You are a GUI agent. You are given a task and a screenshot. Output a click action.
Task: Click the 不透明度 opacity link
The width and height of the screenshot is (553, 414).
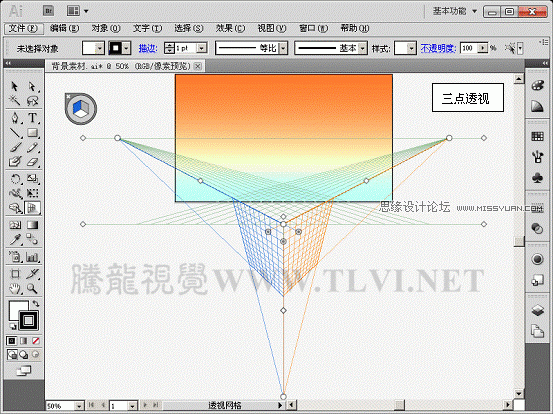click(x=438, y=48)
